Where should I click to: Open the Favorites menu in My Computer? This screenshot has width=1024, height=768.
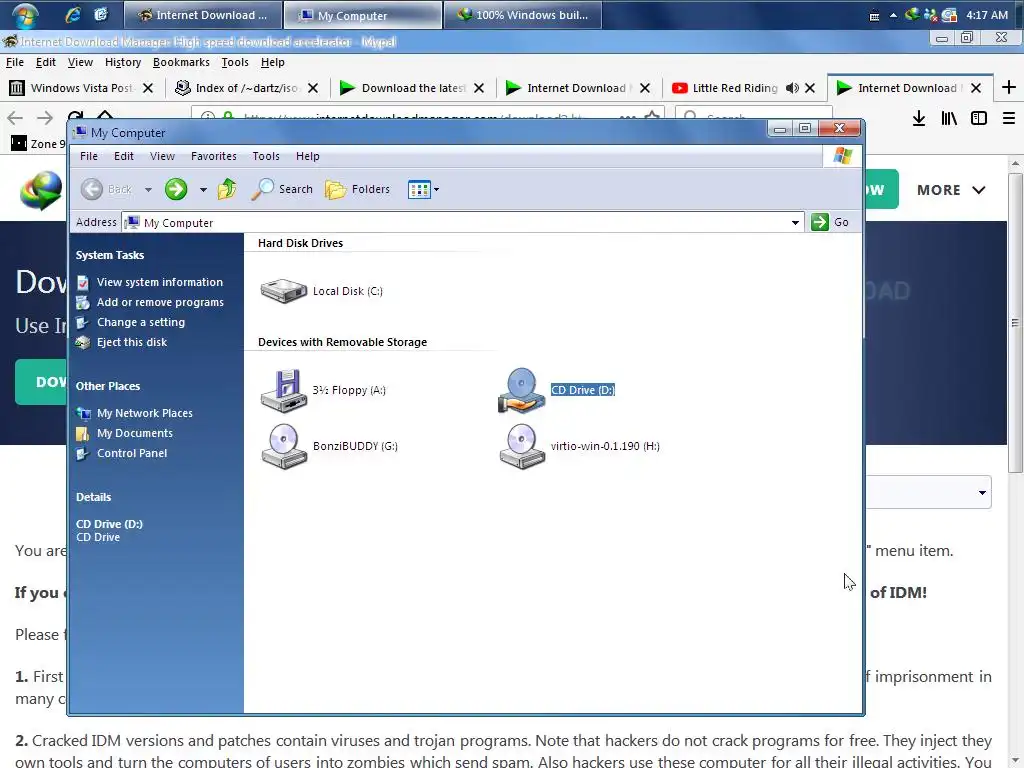click(214, 156)
